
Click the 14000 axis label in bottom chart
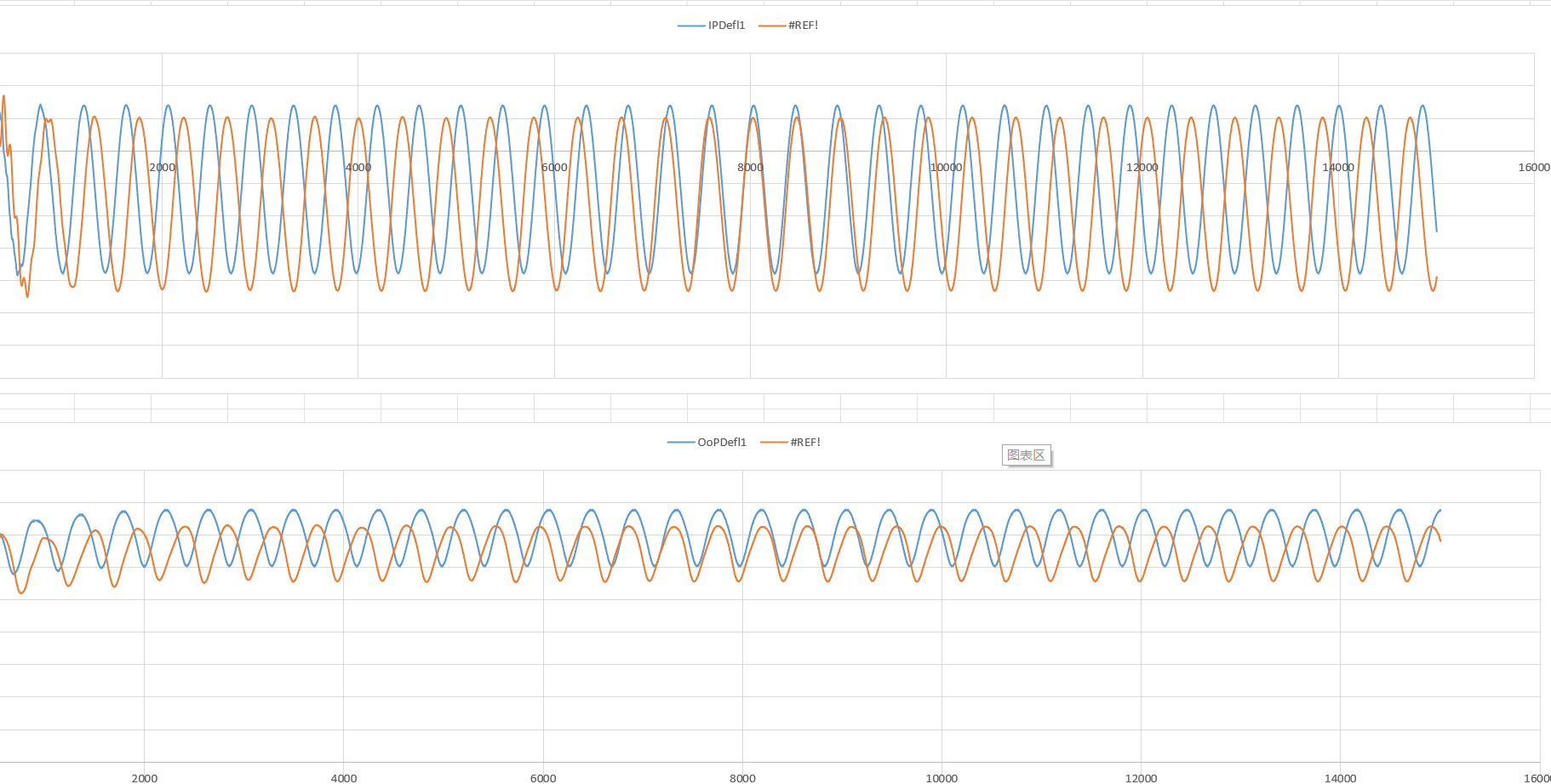click(x=1340, y=778)
